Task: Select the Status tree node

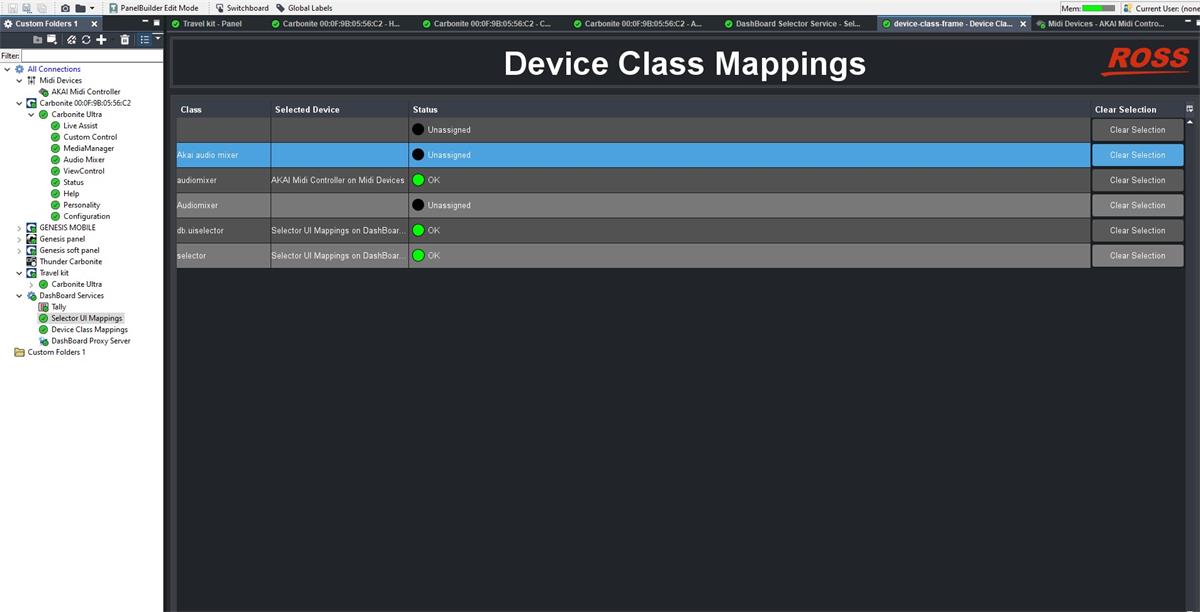Action: click(73, 182)
